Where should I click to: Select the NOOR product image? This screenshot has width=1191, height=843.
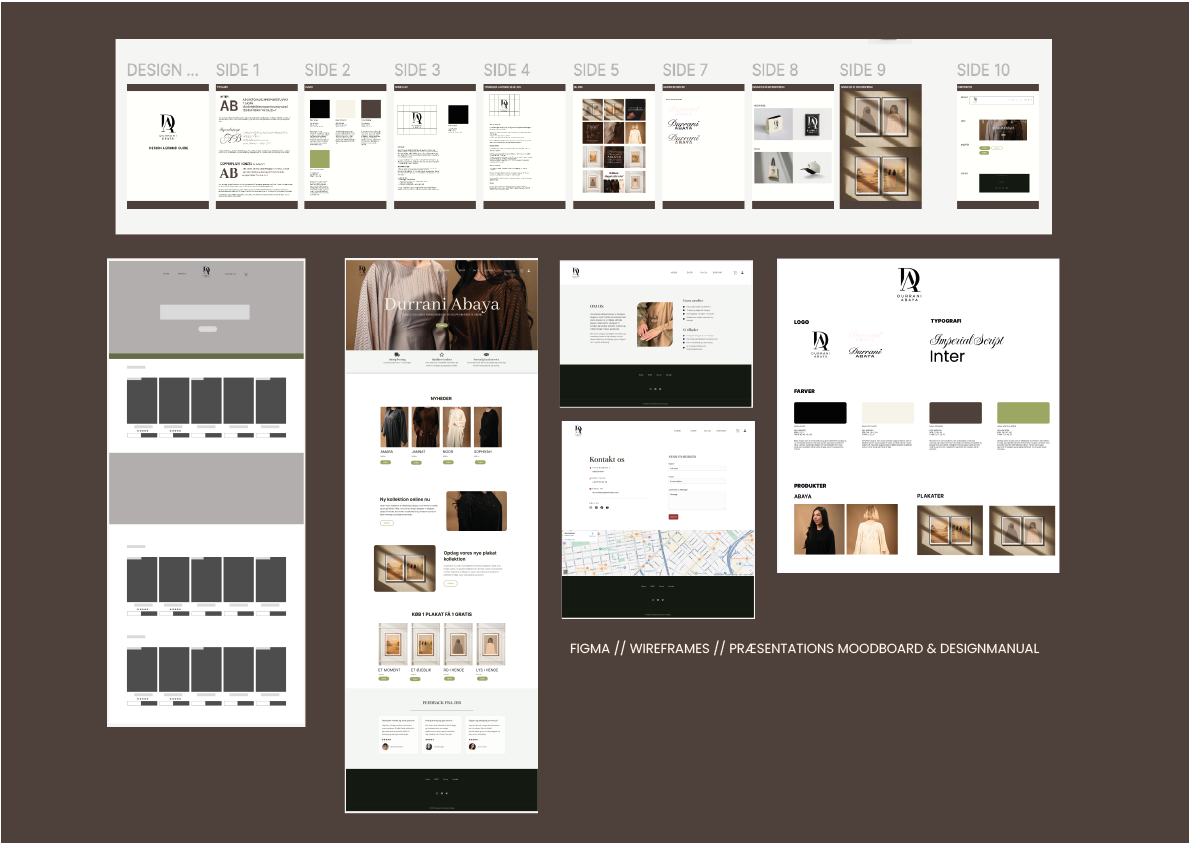tap(456, 427)
